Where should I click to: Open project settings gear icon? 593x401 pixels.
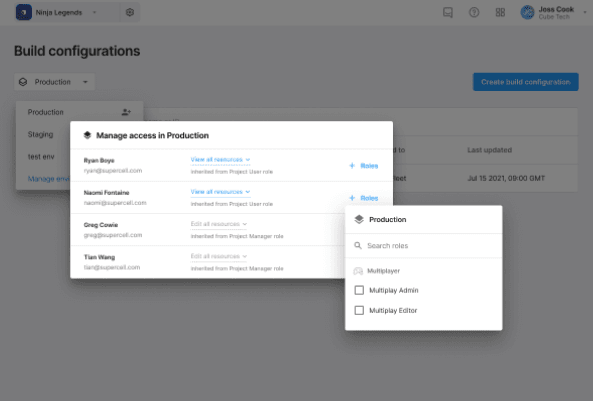point(130,12)
